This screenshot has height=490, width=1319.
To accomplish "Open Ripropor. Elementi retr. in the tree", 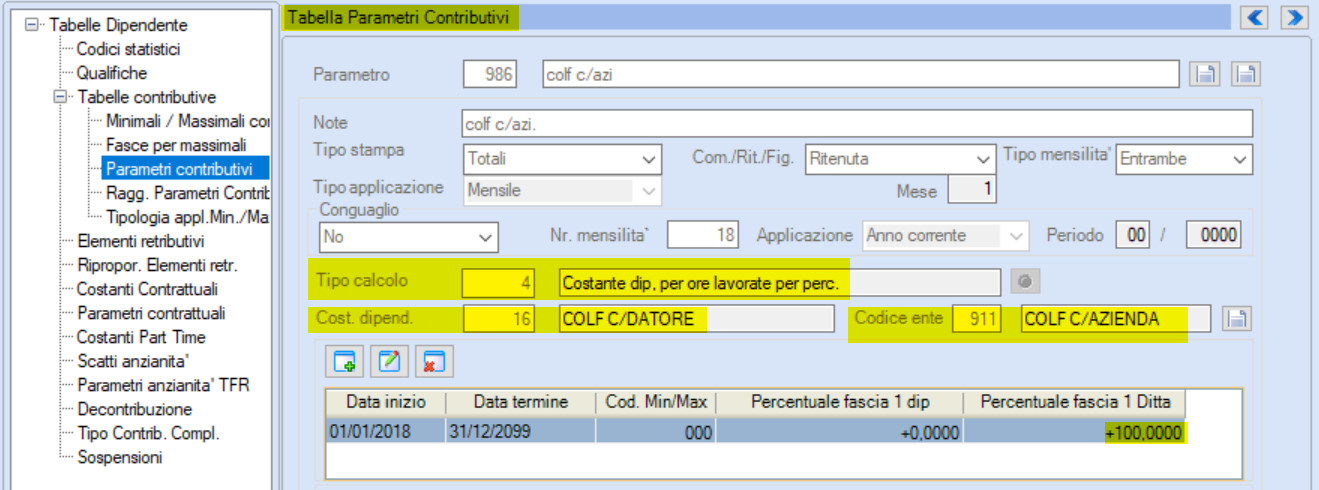I will (x=156, y=265).
